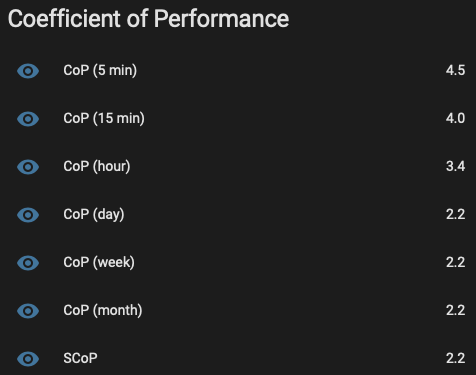476x375 pixels.
Task: Select the CoP (hour) label
Action: (x=97, y=166)
